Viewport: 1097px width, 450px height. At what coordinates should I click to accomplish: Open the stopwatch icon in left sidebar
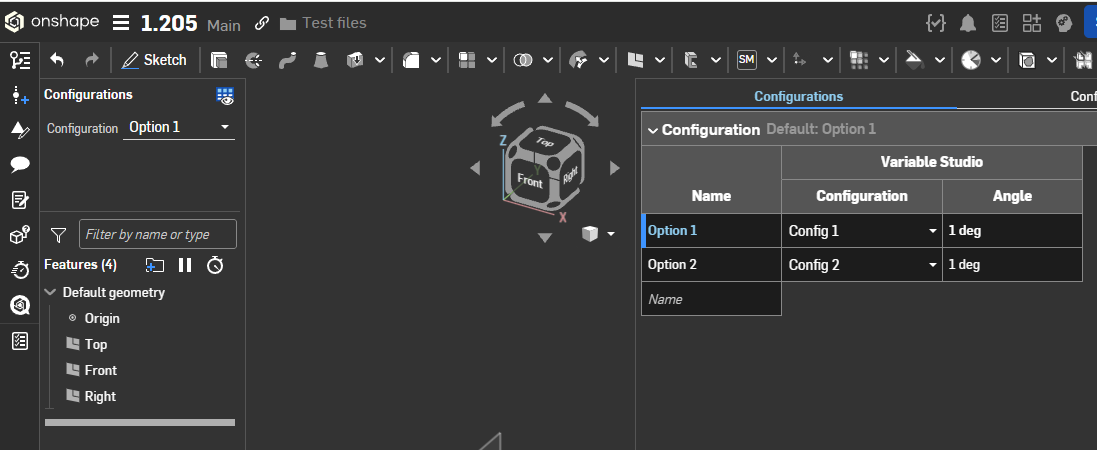[x=20, y=269]
